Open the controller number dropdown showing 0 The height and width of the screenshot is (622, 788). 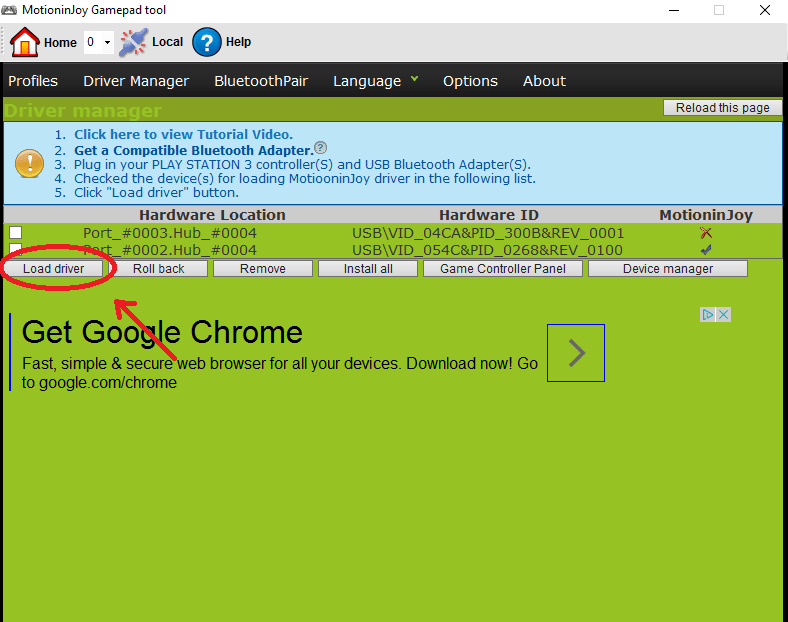(98, 43)
